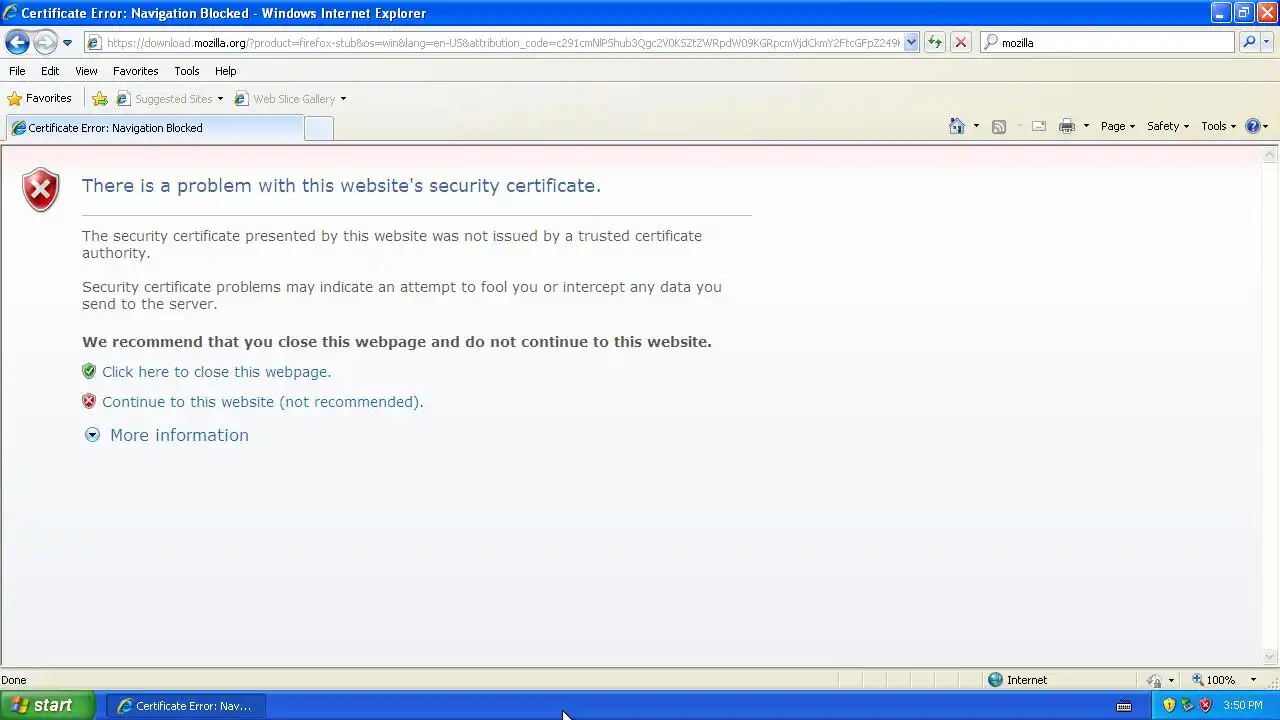
Task: Click the Refresh page icon
Action: 935,43
